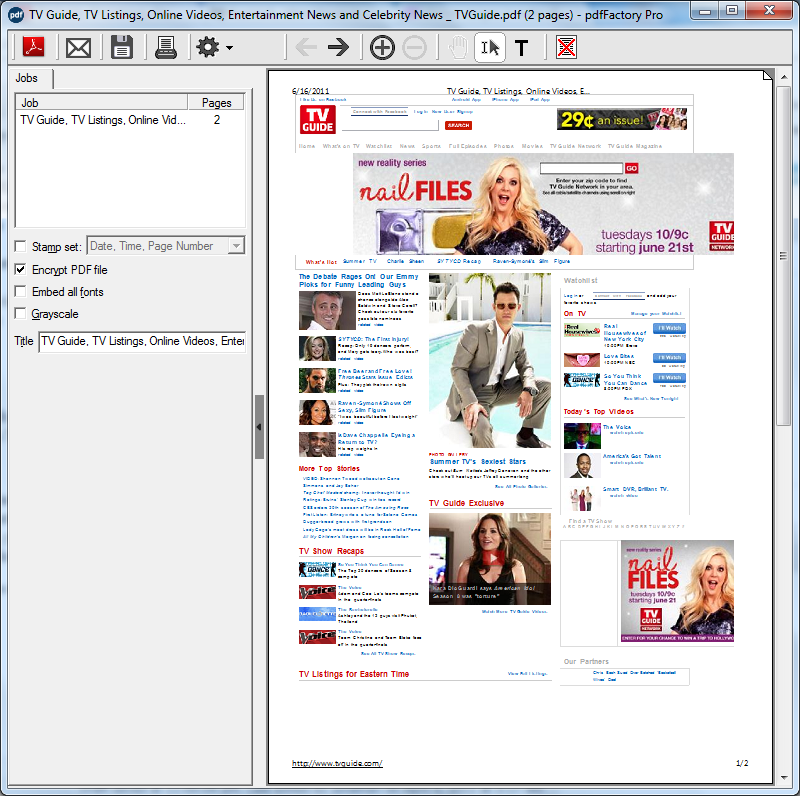Viewport: 800px width, 796px height.
Task: Choose the T text tool
Action: point(521,48)
